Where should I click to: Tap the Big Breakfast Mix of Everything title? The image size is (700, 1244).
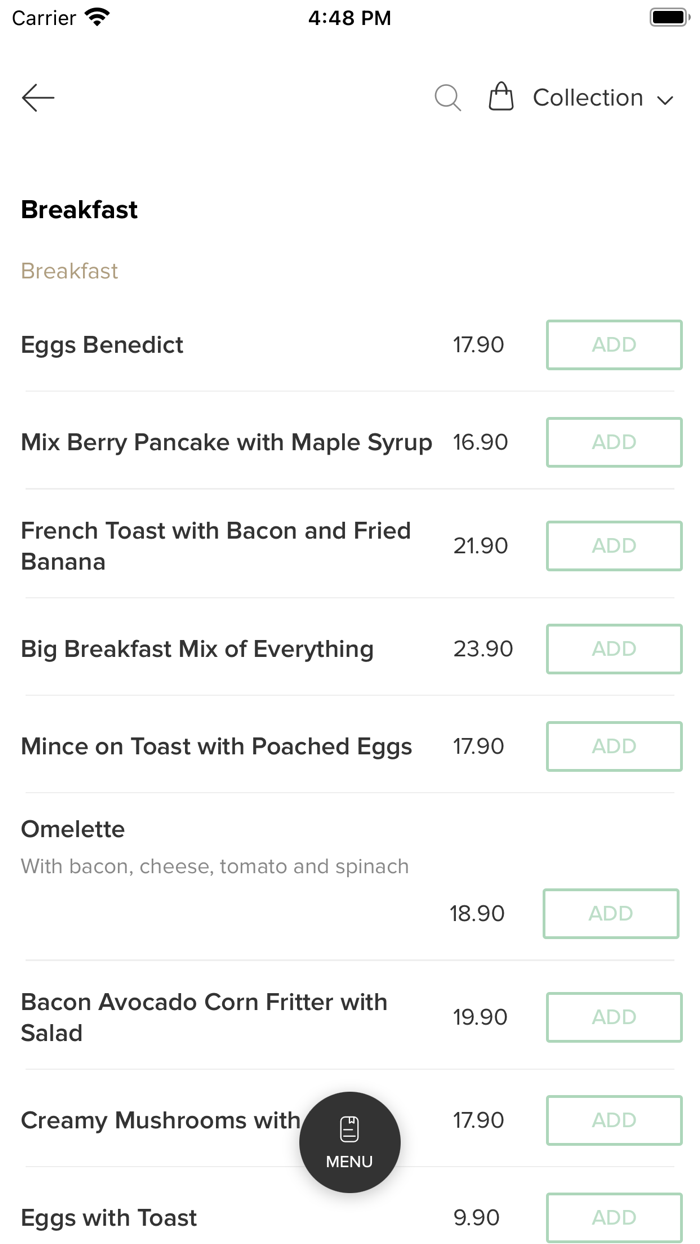coord(197,649)
